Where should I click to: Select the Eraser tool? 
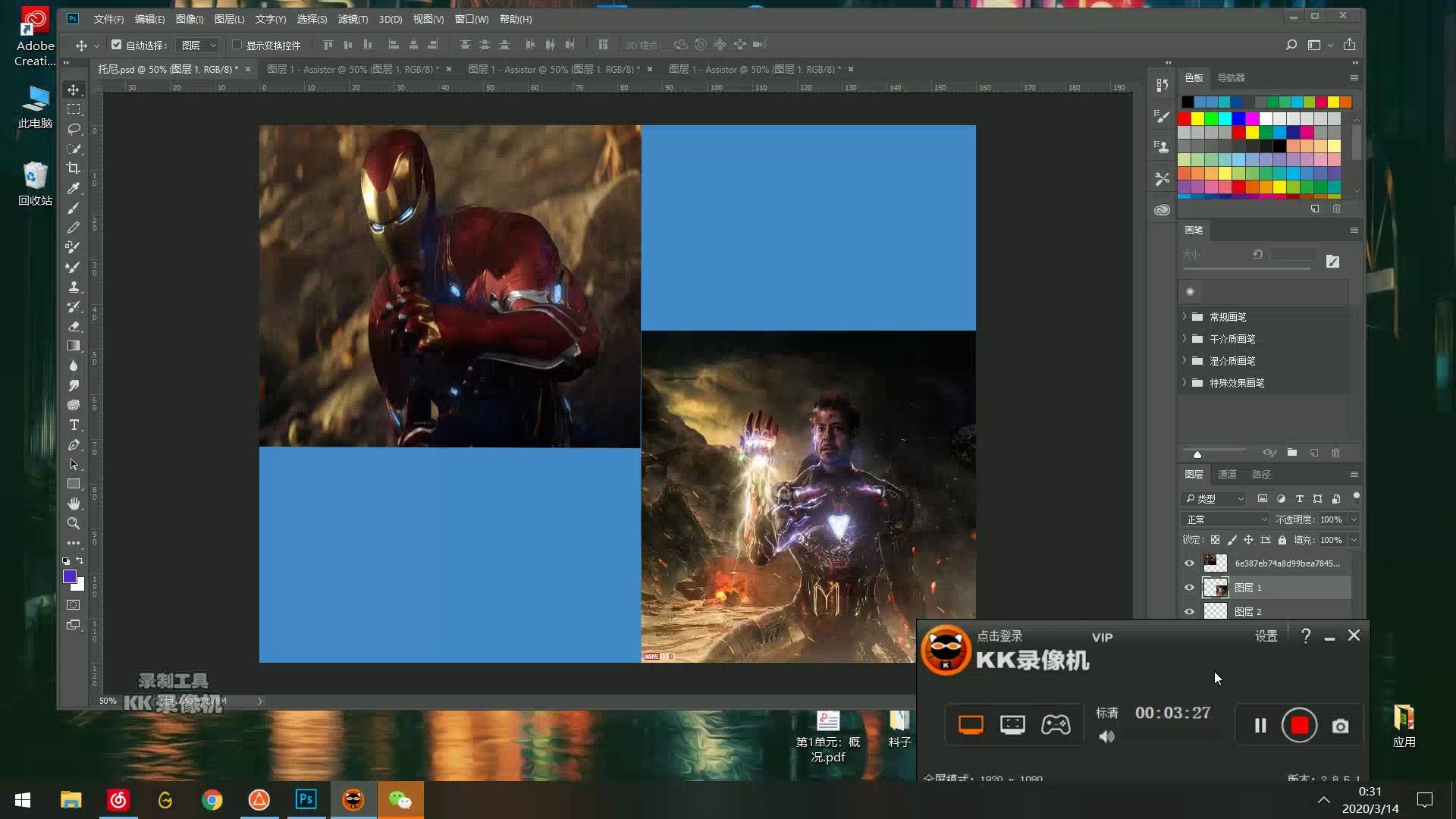pos(74,326)
